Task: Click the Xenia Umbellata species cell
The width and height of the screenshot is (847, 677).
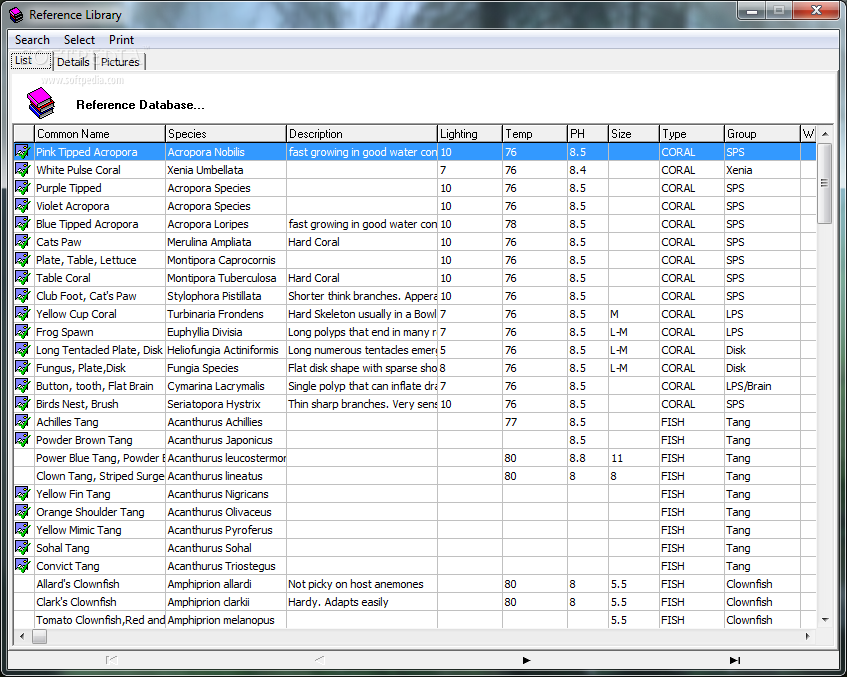Action: [226, 170]
